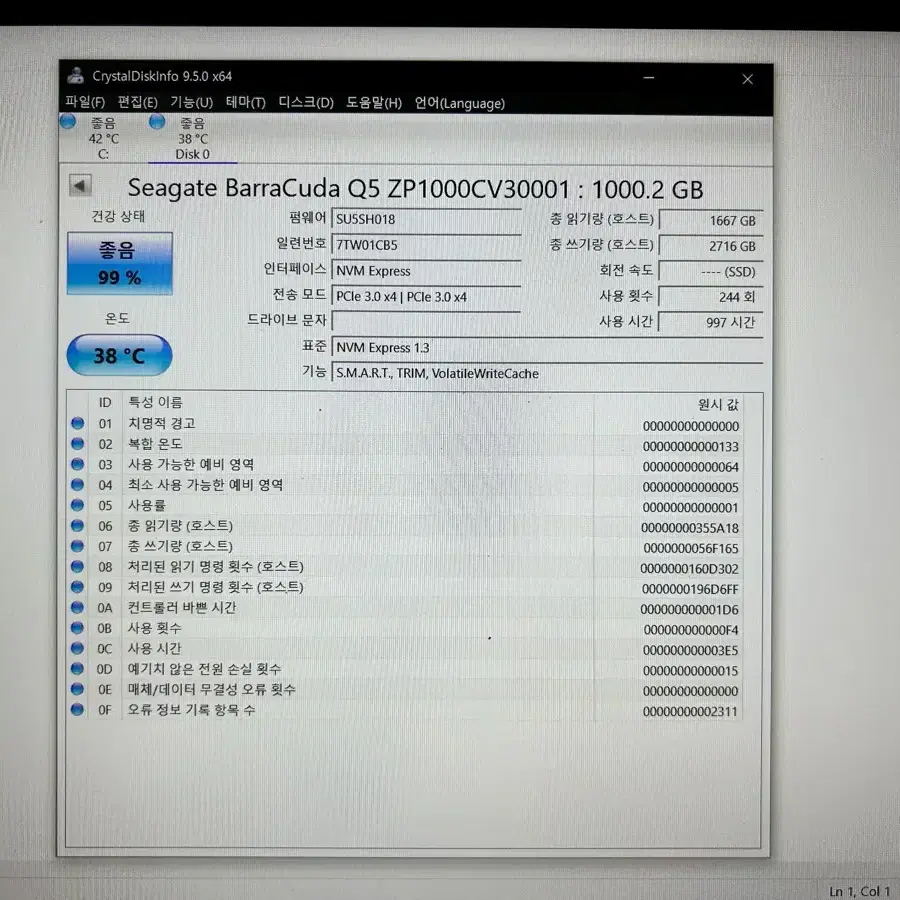Click the status orb of row 08

(77, 567)
